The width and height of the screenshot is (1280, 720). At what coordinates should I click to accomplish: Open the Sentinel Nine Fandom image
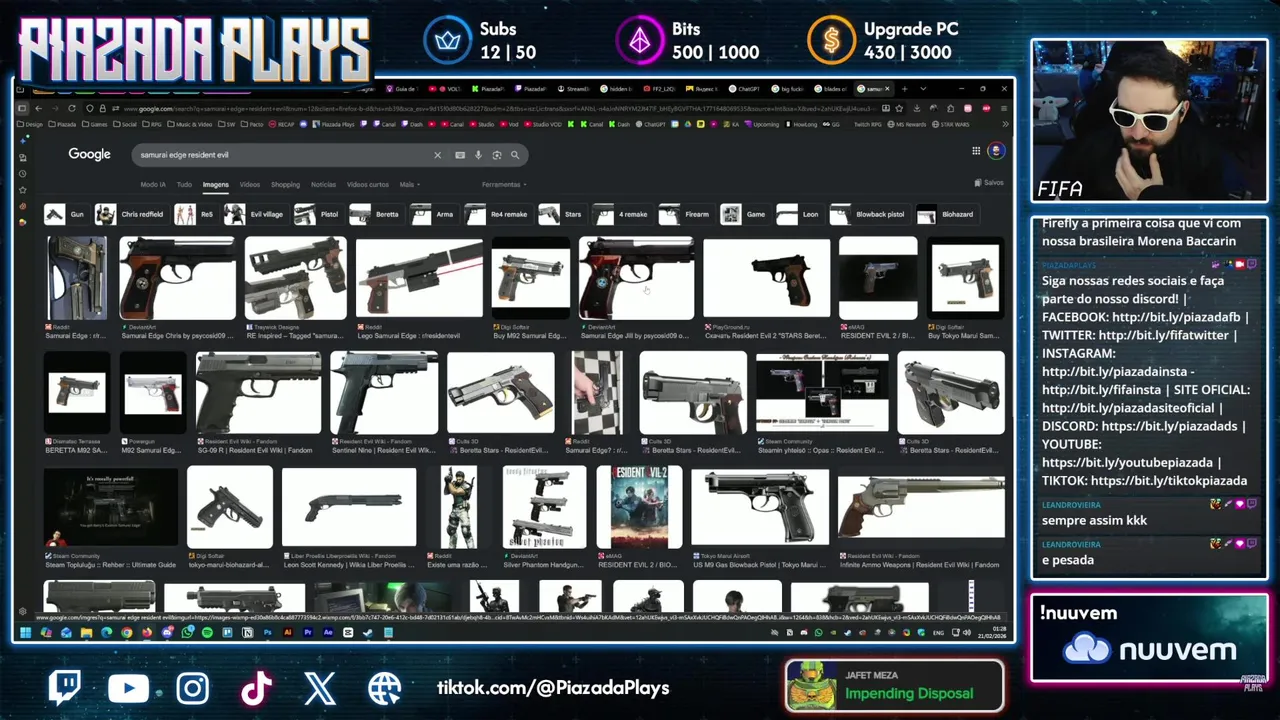[384, 393]
